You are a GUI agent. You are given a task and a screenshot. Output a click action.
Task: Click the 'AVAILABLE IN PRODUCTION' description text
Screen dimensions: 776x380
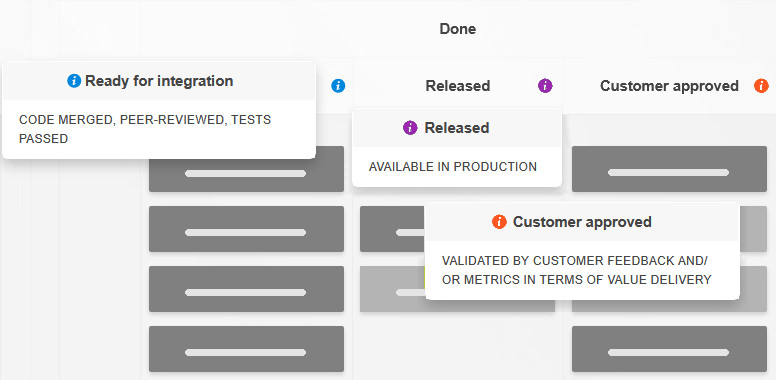point(453,167)
